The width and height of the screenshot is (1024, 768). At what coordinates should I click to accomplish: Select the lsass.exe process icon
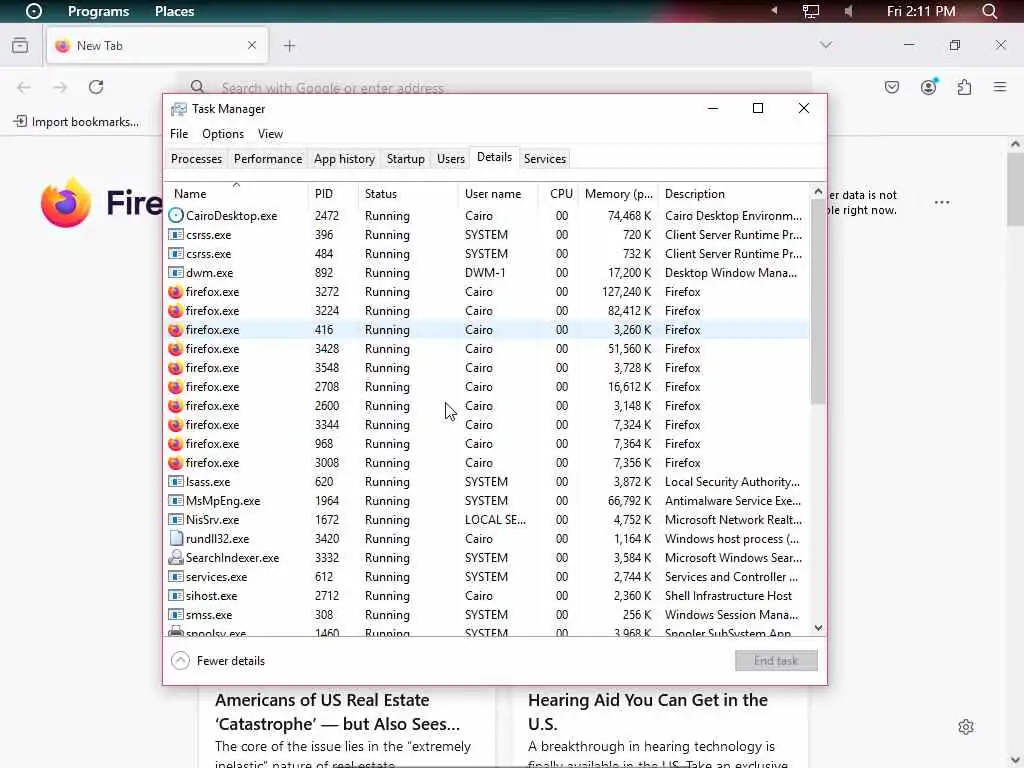coord(176,482)
